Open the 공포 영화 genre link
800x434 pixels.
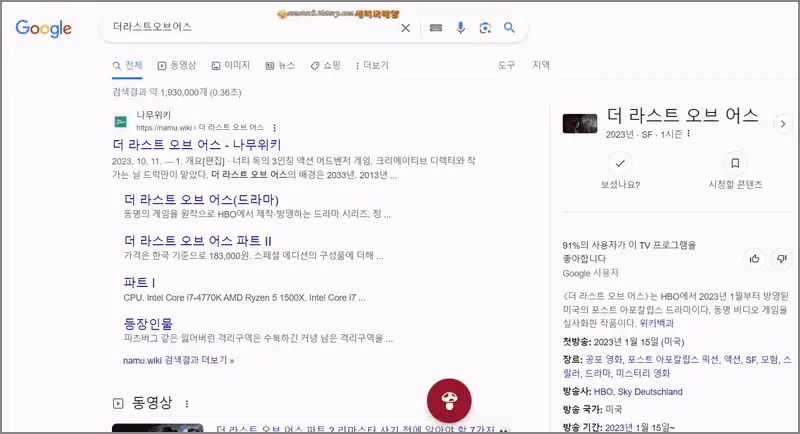[604, 360]
